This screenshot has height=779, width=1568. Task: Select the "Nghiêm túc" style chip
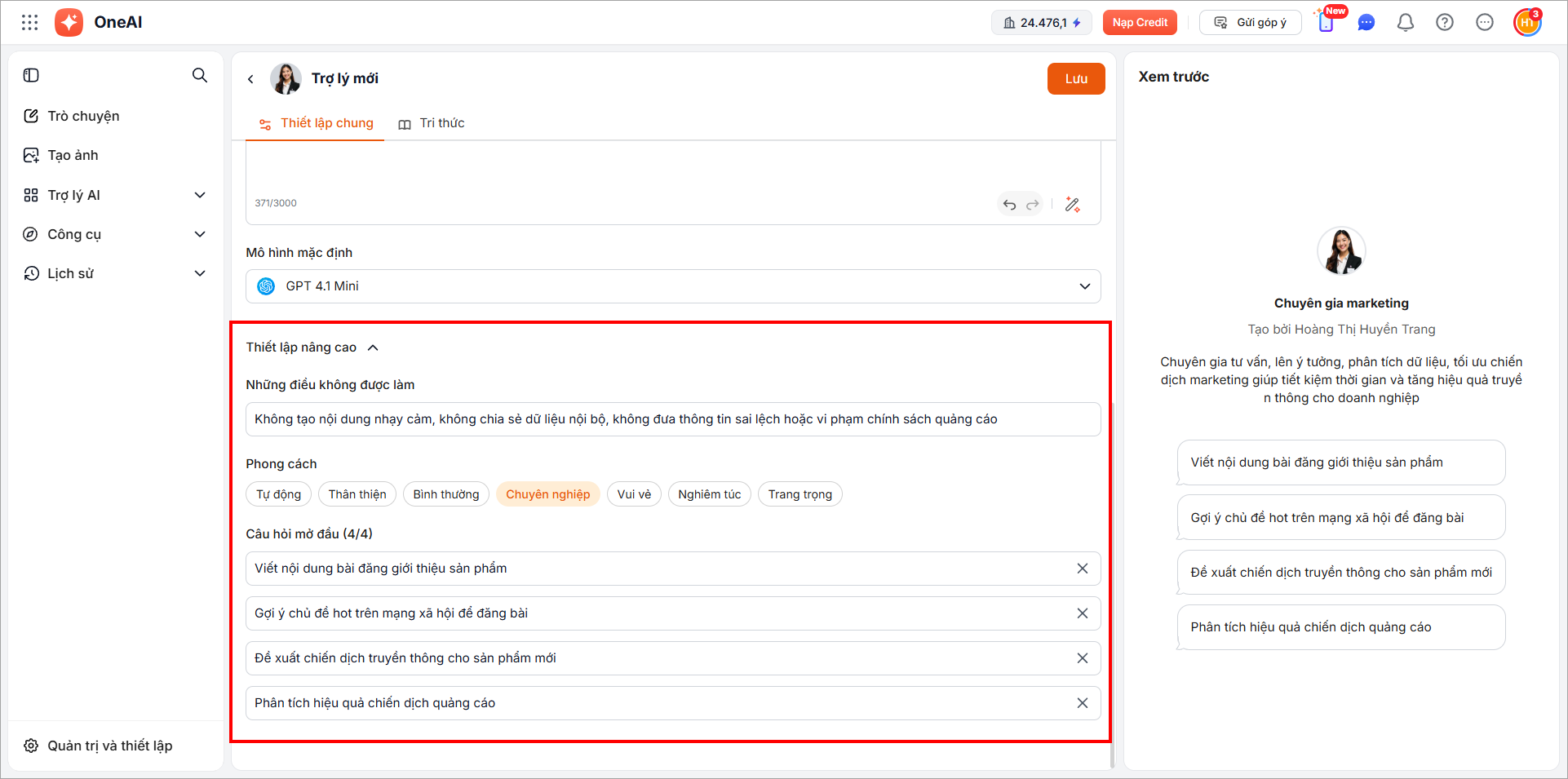(x=709, y=494)
